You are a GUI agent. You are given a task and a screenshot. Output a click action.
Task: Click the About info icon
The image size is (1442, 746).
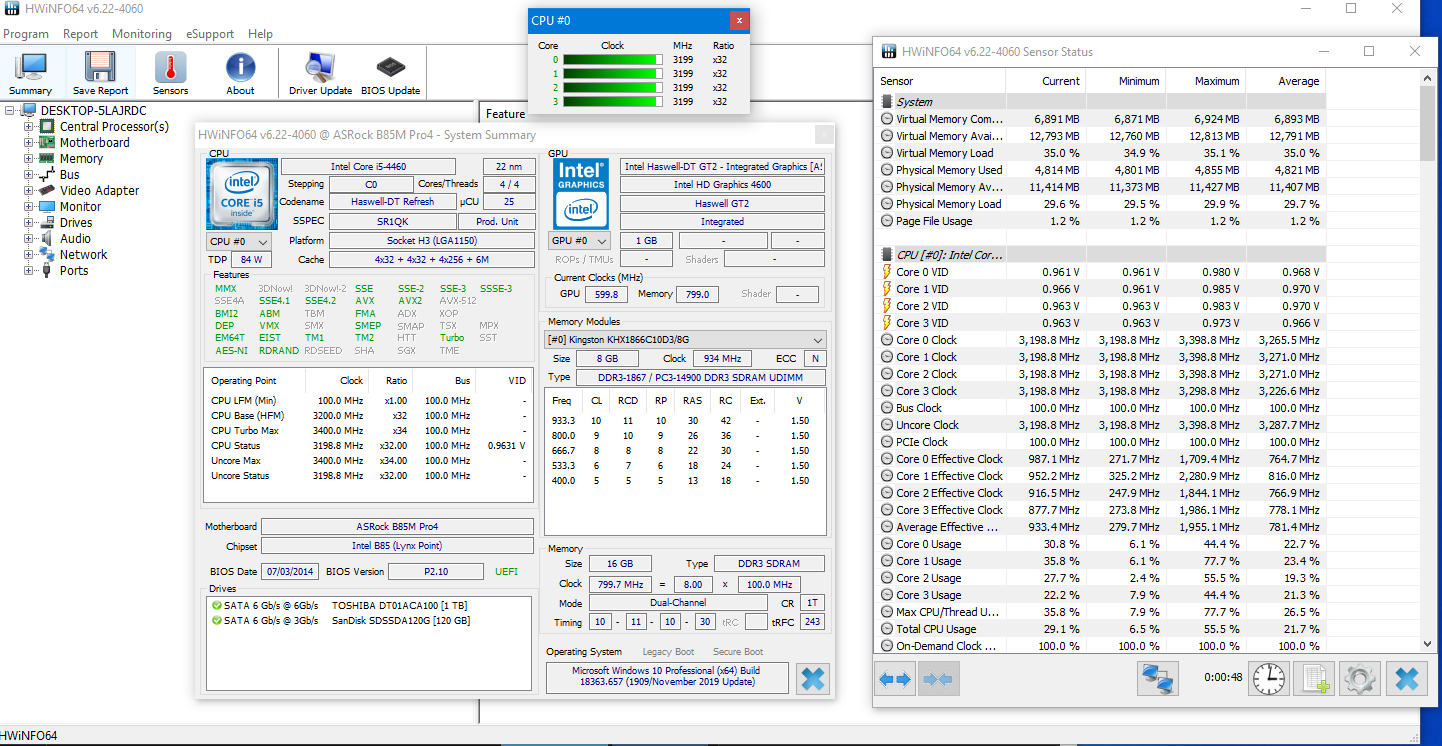point(240,73)
